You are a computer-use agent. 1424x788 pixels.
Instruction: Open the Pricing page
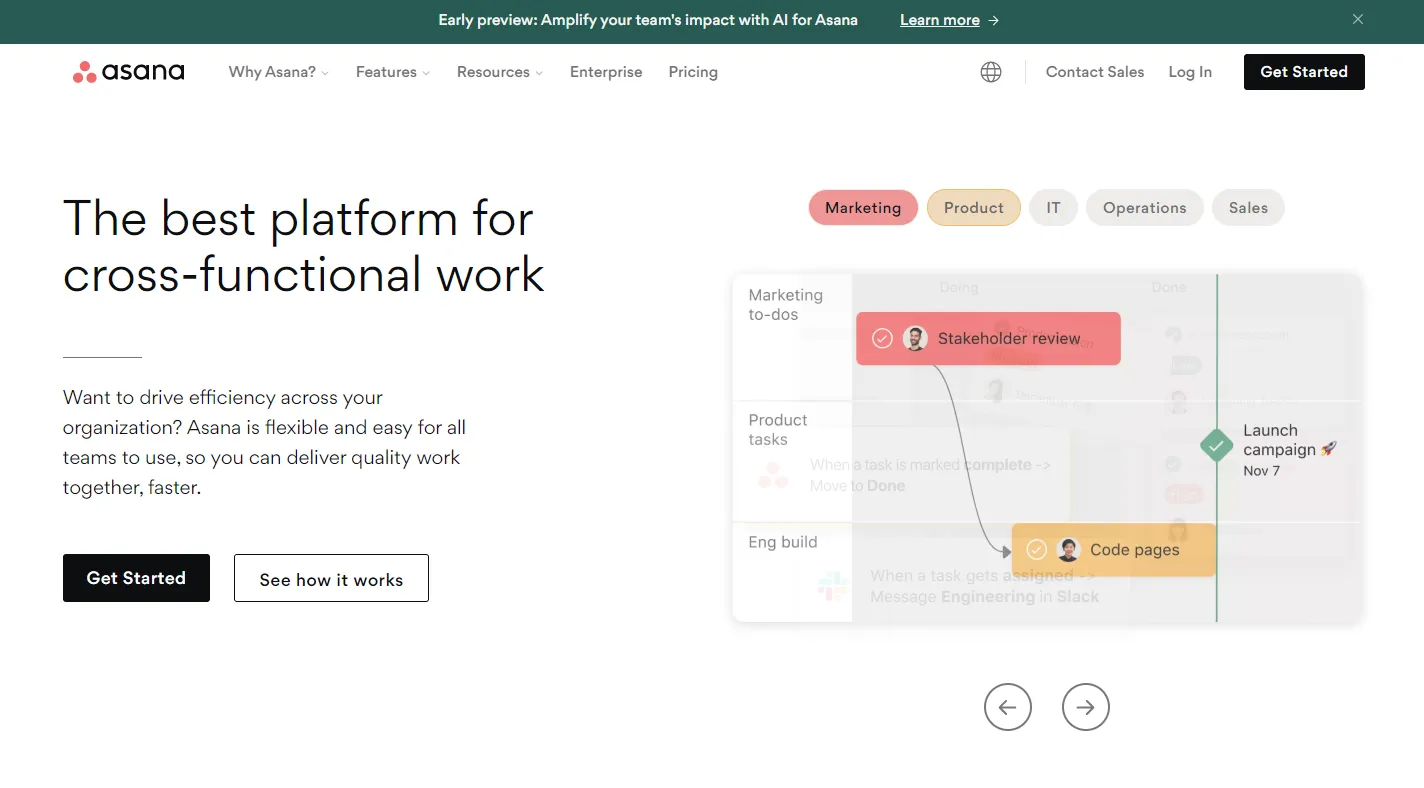693,72
